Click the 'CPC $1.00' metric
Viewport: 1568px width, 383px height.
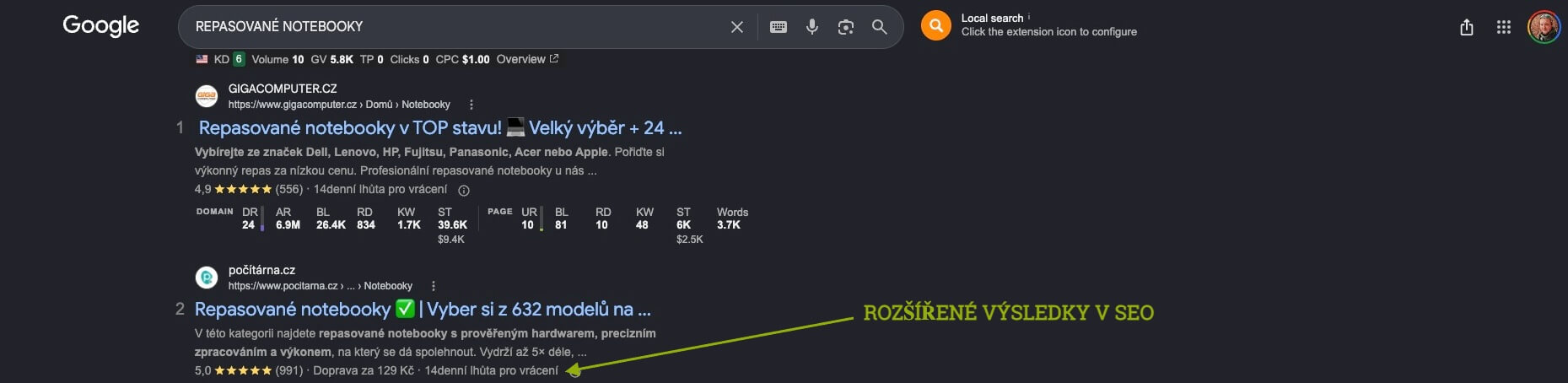(x=462, y=59)
